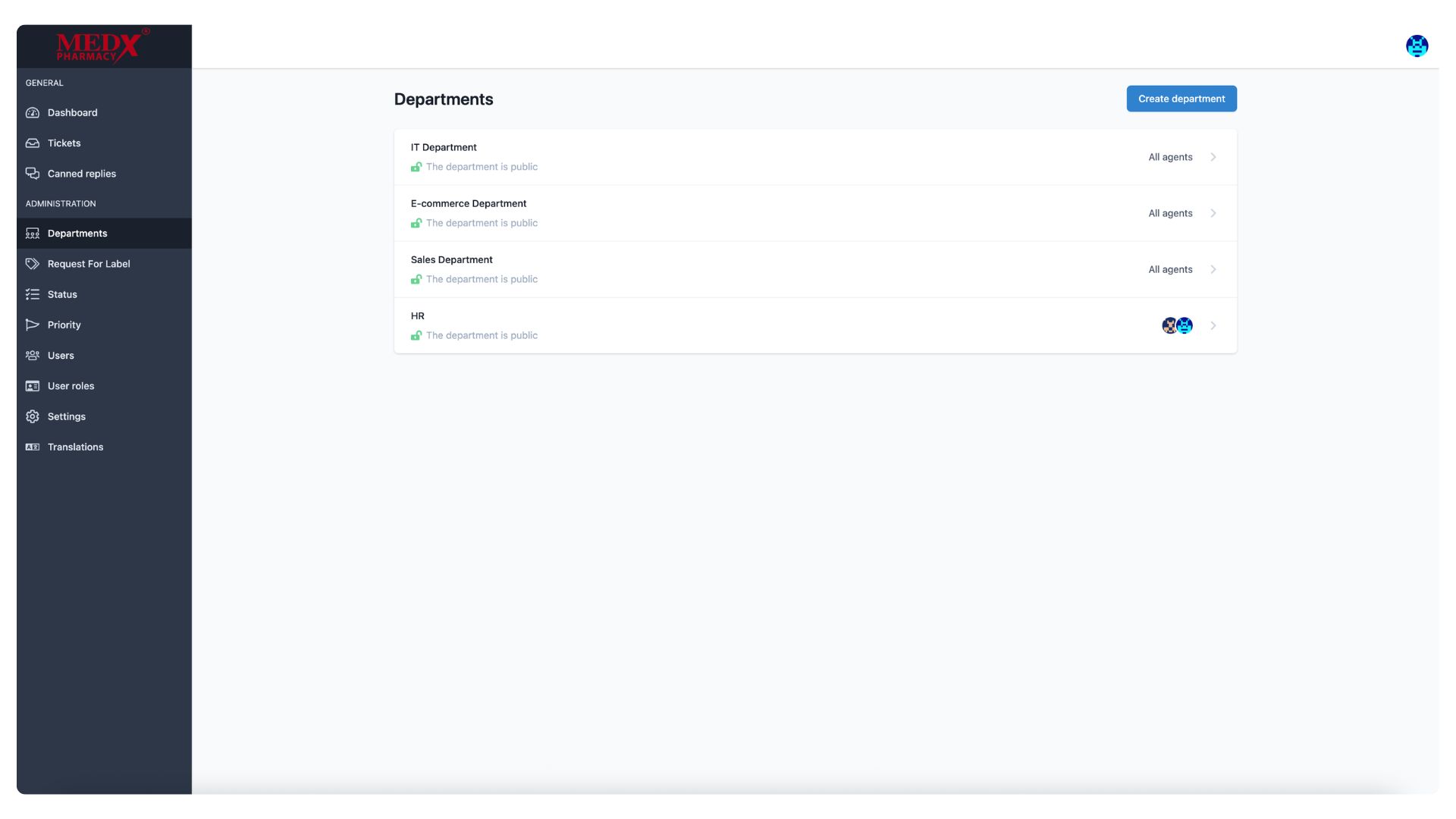Click the Translations language icon
Screen dimensions: 1456x819
[x=33, y=447]
